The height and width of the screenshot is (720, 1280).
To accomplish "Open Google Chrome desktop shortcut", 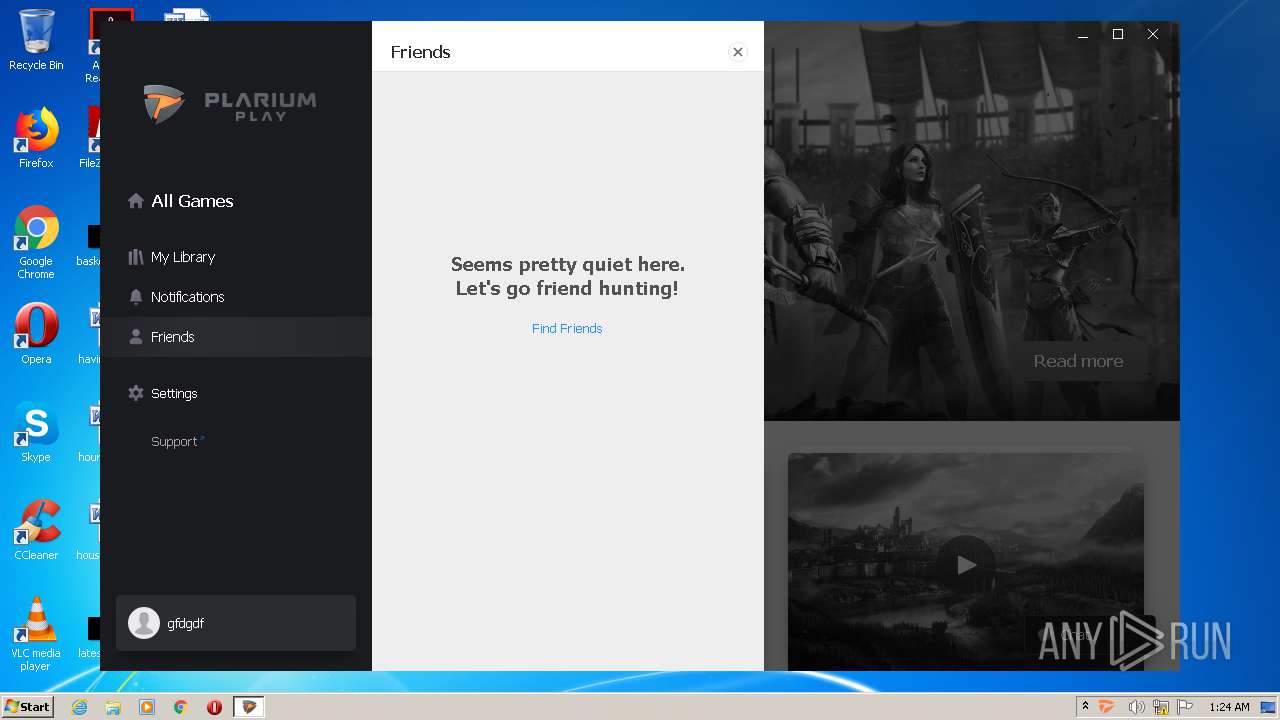I will 36,243.
